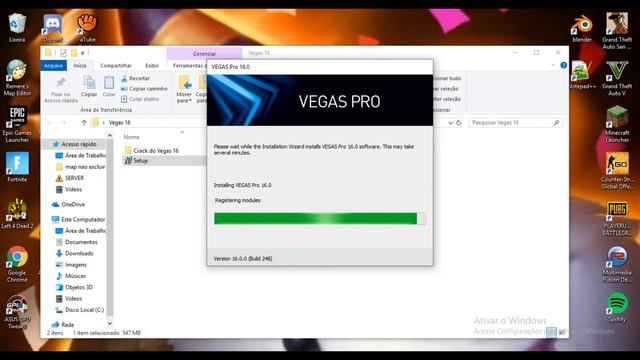640x360 pixels.
Task: Click Copiar caminho in the ribbon
Action: [x=144, y=89]
